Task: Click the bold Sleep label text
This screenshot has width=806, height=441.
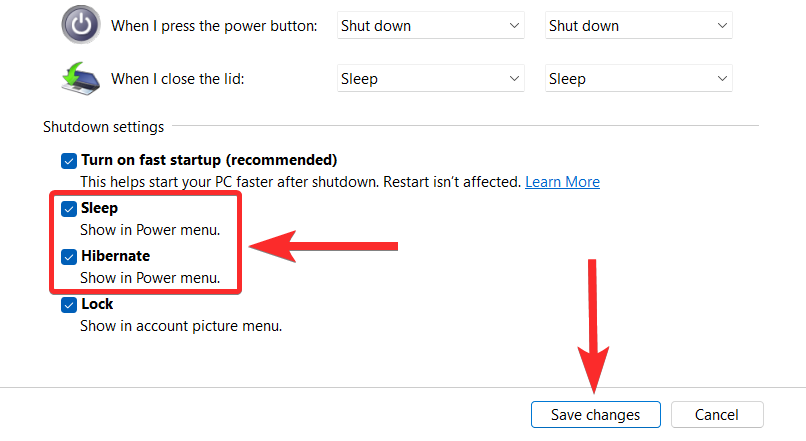Action: click(x=99, y=208)
